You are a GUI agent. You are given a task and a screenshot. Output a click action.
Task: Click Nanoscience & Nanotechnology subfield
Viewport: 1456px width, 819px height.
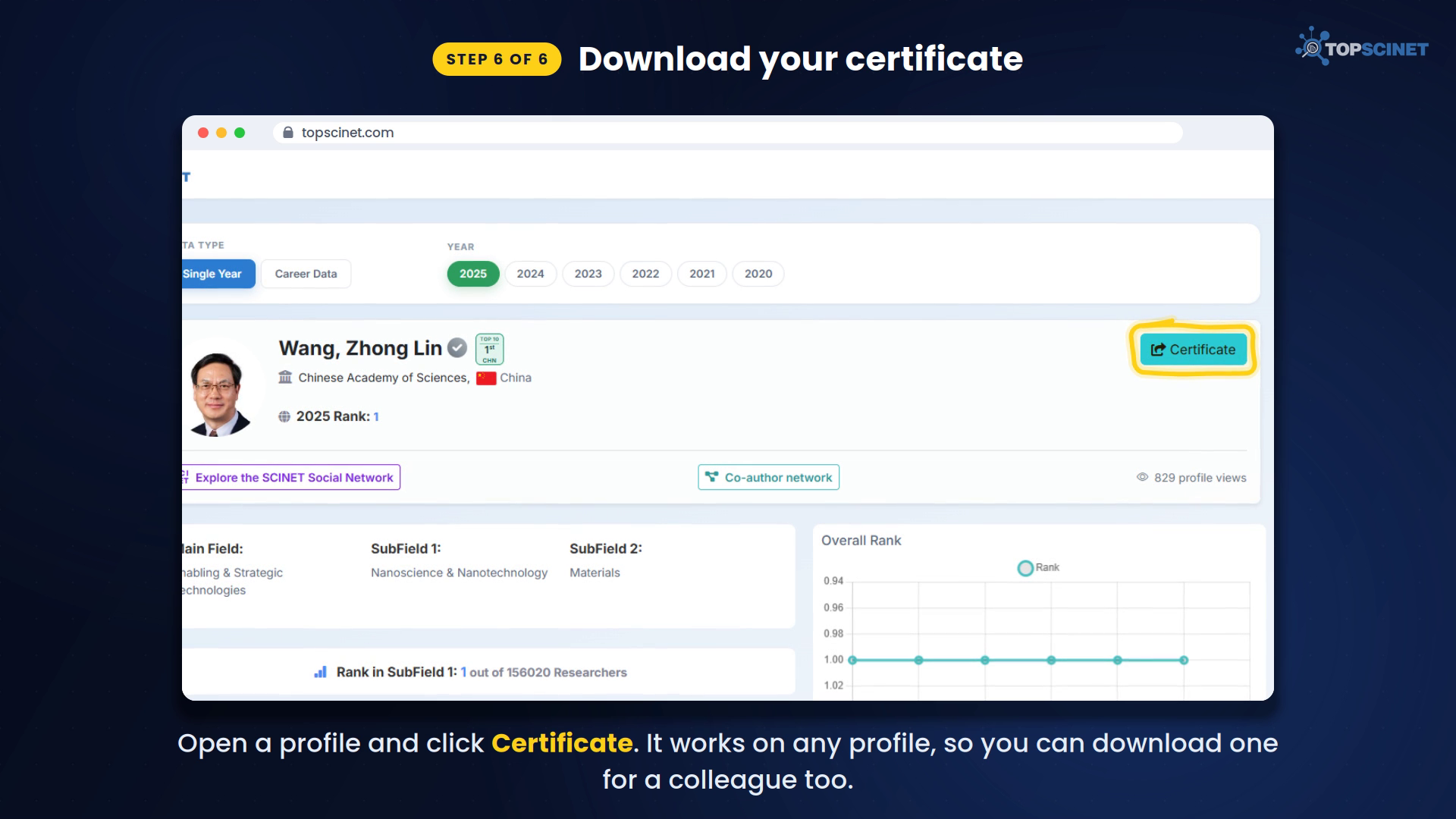point(459,573)
